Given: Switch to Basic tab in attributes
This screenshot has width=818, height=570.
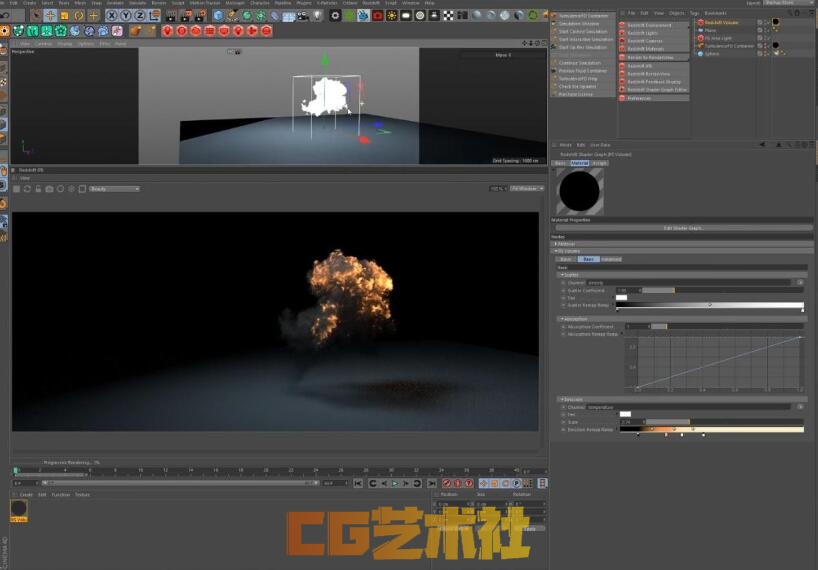Looking at the screenshot, I should (560, 163).
